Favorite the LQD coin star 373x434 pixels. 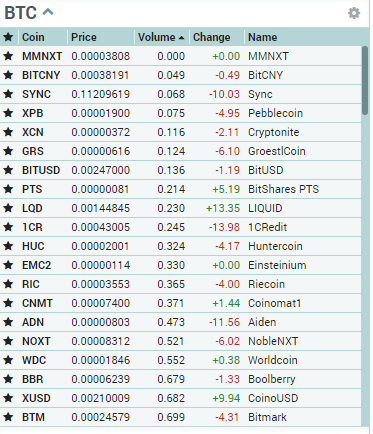[8, 208]
